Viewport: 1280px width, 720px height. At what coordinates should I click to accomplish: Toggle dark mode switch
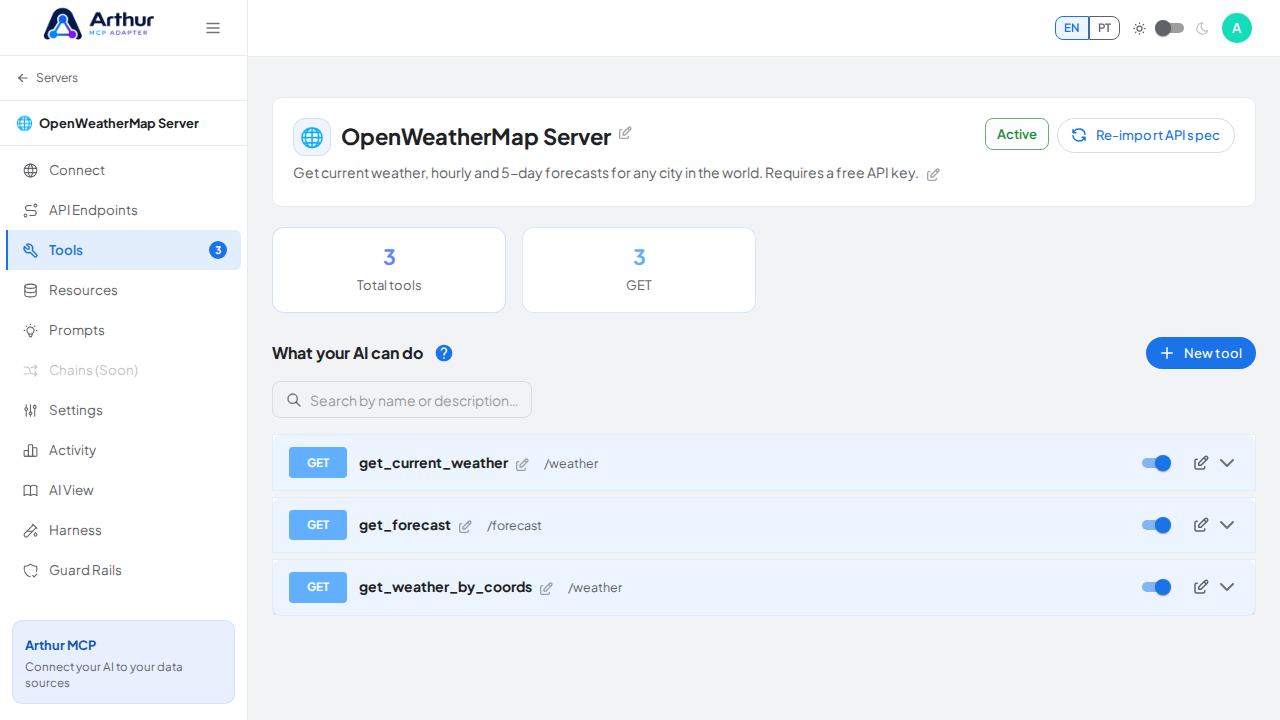pos(1169,28)
